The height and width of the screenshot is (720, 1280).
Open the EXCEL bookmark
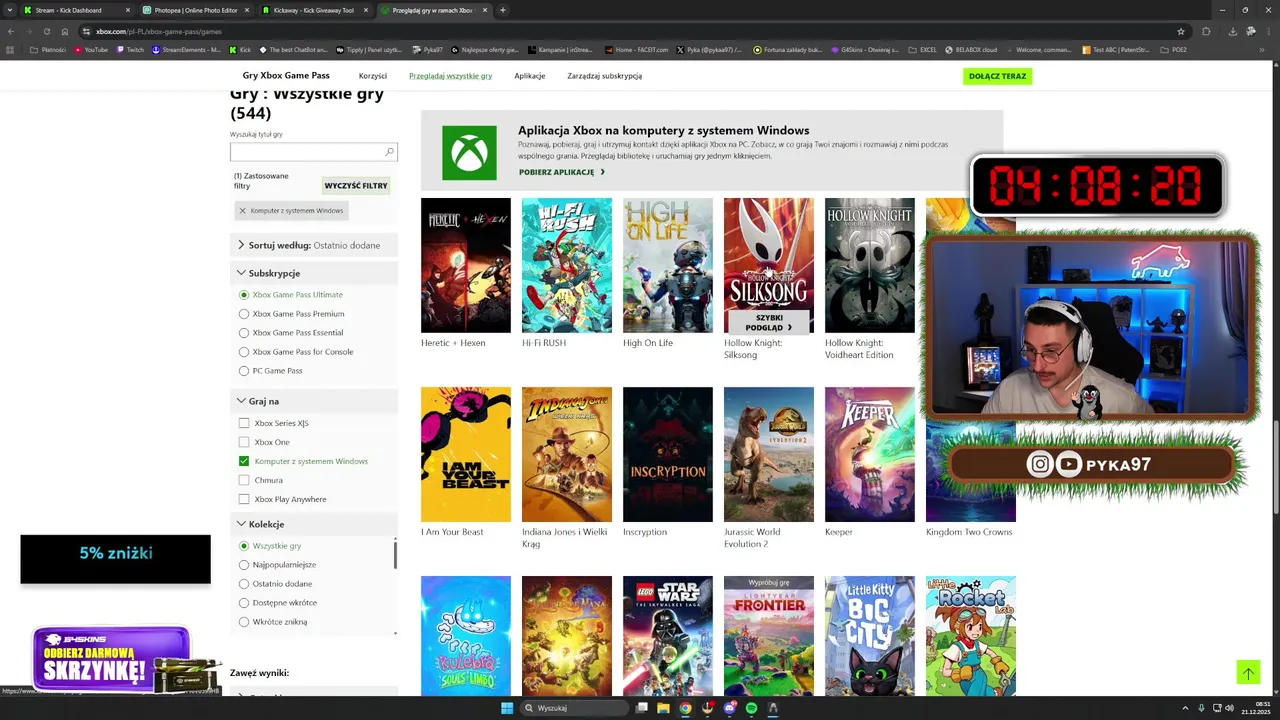click(922, 49)
